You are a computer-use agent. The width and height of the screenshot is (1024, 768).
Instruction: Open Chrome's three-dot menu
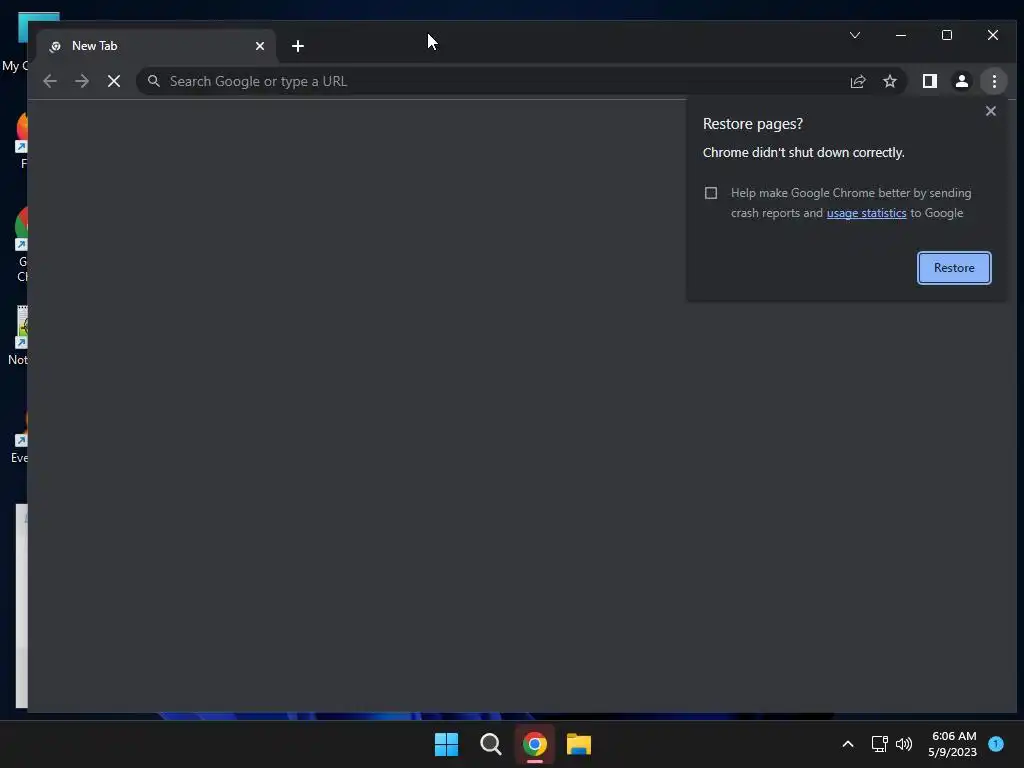(x=994, y=82)
